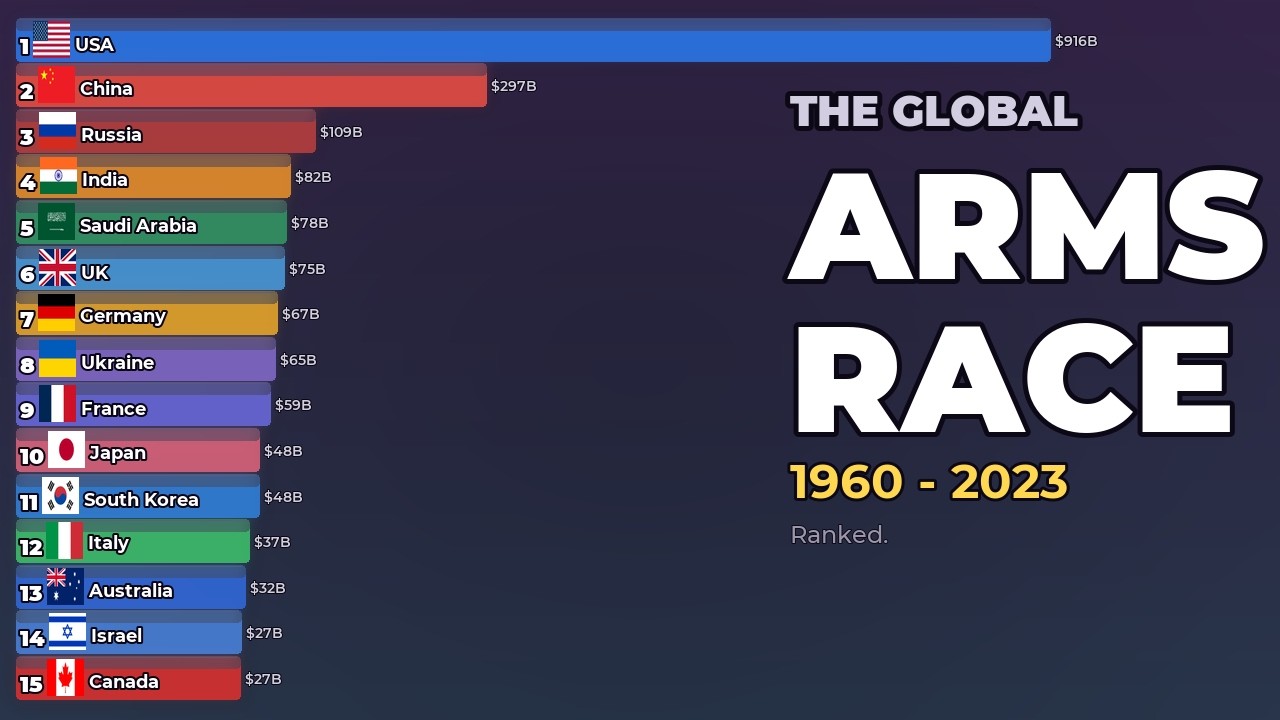Select the $27B value for Canada

pos(263,679)
